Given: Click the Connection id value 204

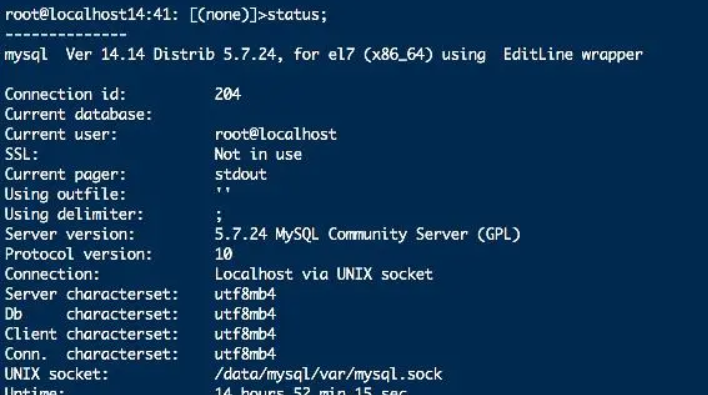Looking at the screenshot, I should pos(228,94).
